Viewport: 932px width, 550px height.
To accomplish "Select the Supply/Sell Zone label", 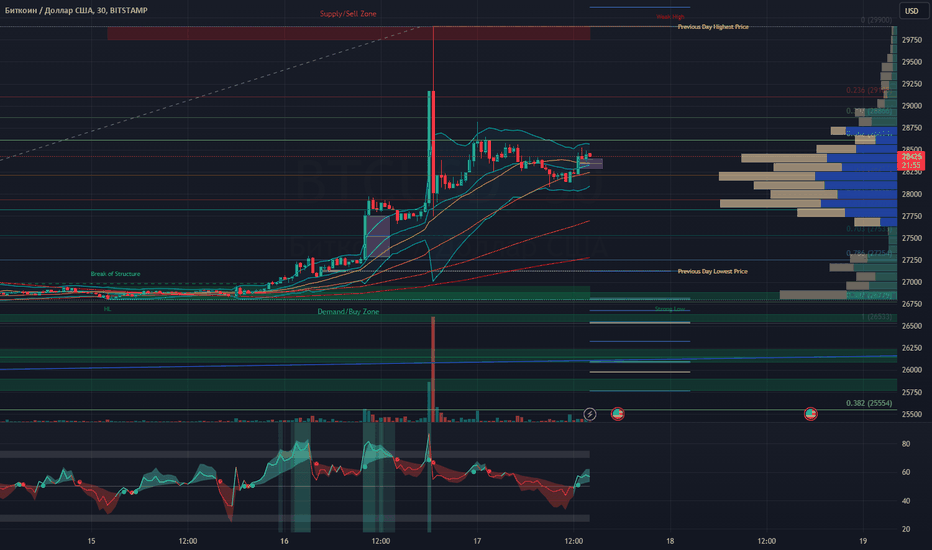I will 348,14.
